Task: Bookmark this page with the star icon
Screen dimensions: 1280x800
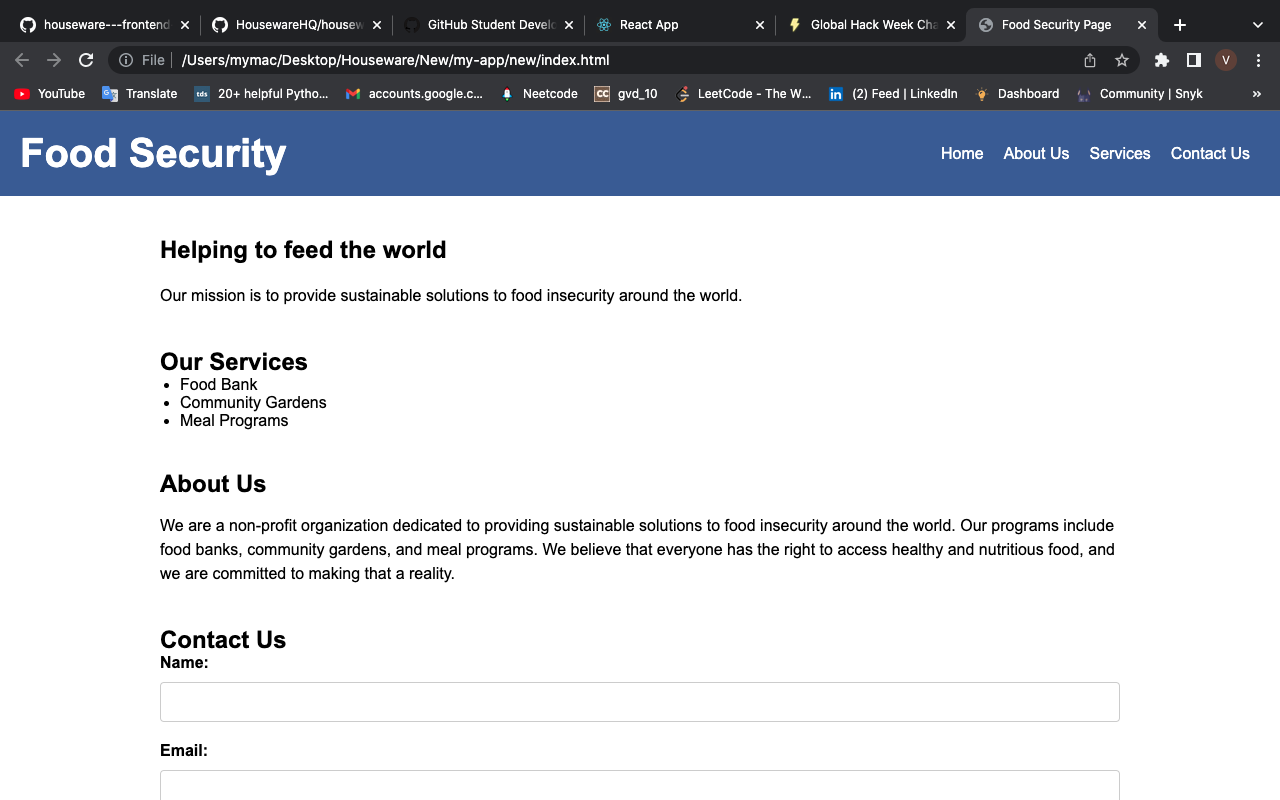Action: (x=1122, y=60)
